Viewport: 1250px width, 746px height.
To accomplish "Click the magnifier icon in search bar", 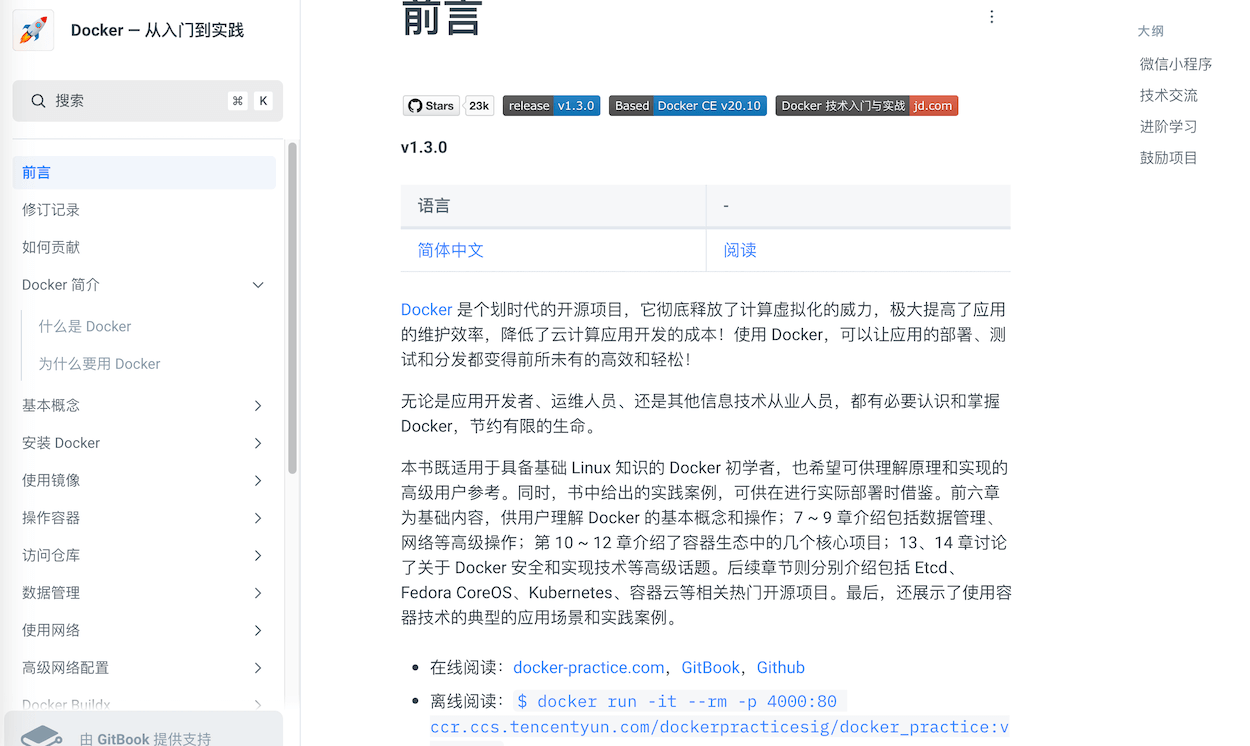I will tap(38, 100).
